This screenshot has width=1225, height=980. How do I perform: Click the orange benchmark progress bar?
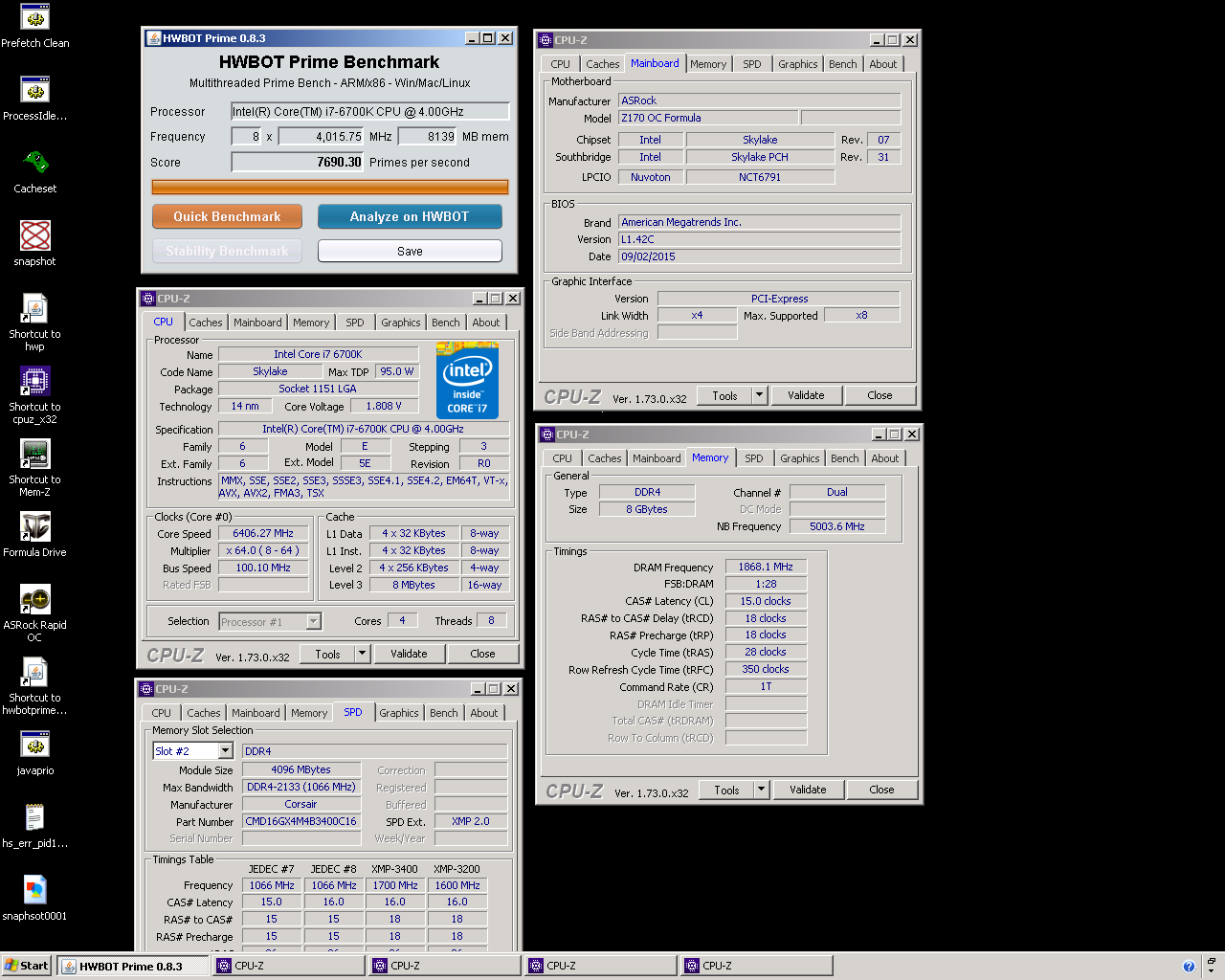pos(329,187)
